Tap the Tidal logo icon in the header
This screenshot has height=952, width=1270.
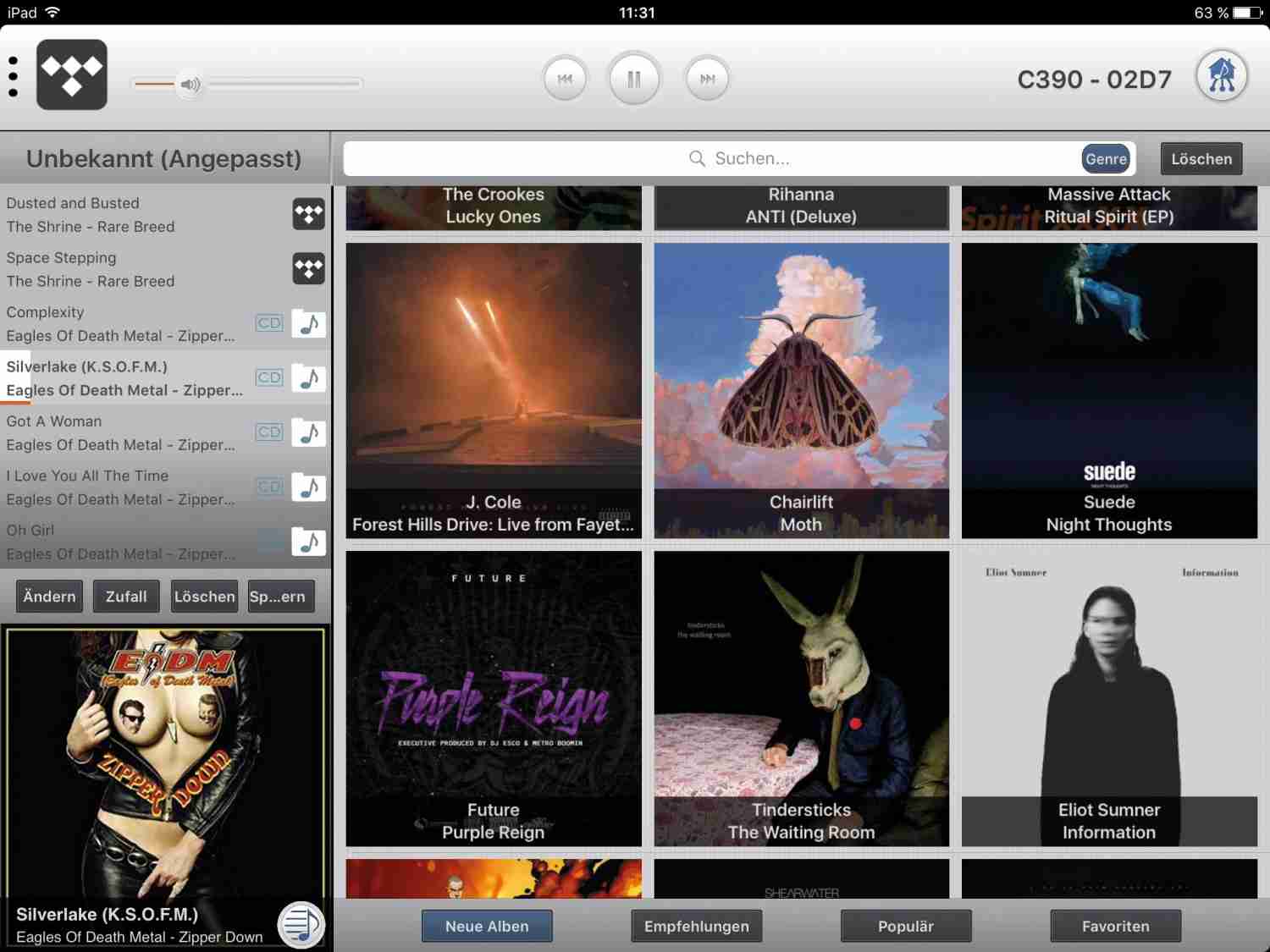tap(72, 74)
